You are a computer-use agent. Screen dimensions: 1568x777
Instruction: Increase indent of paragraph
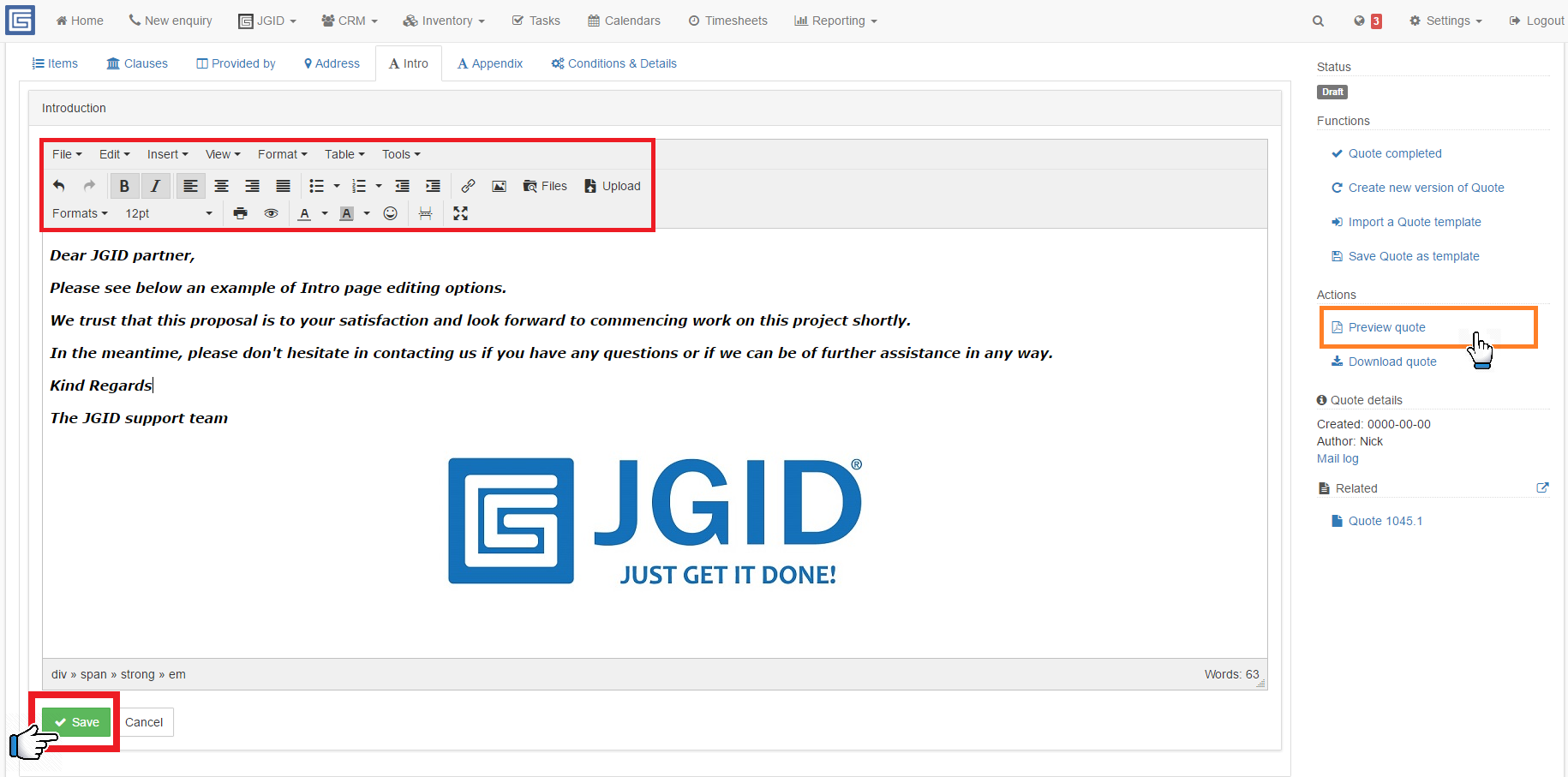(433, 186)
